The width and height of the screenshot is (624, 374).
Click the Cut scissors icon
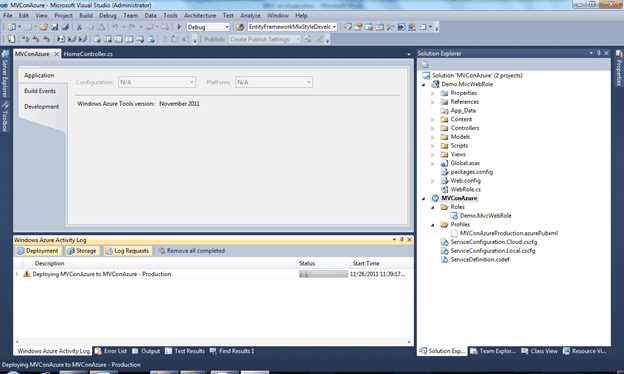click(x=79, y=27)
